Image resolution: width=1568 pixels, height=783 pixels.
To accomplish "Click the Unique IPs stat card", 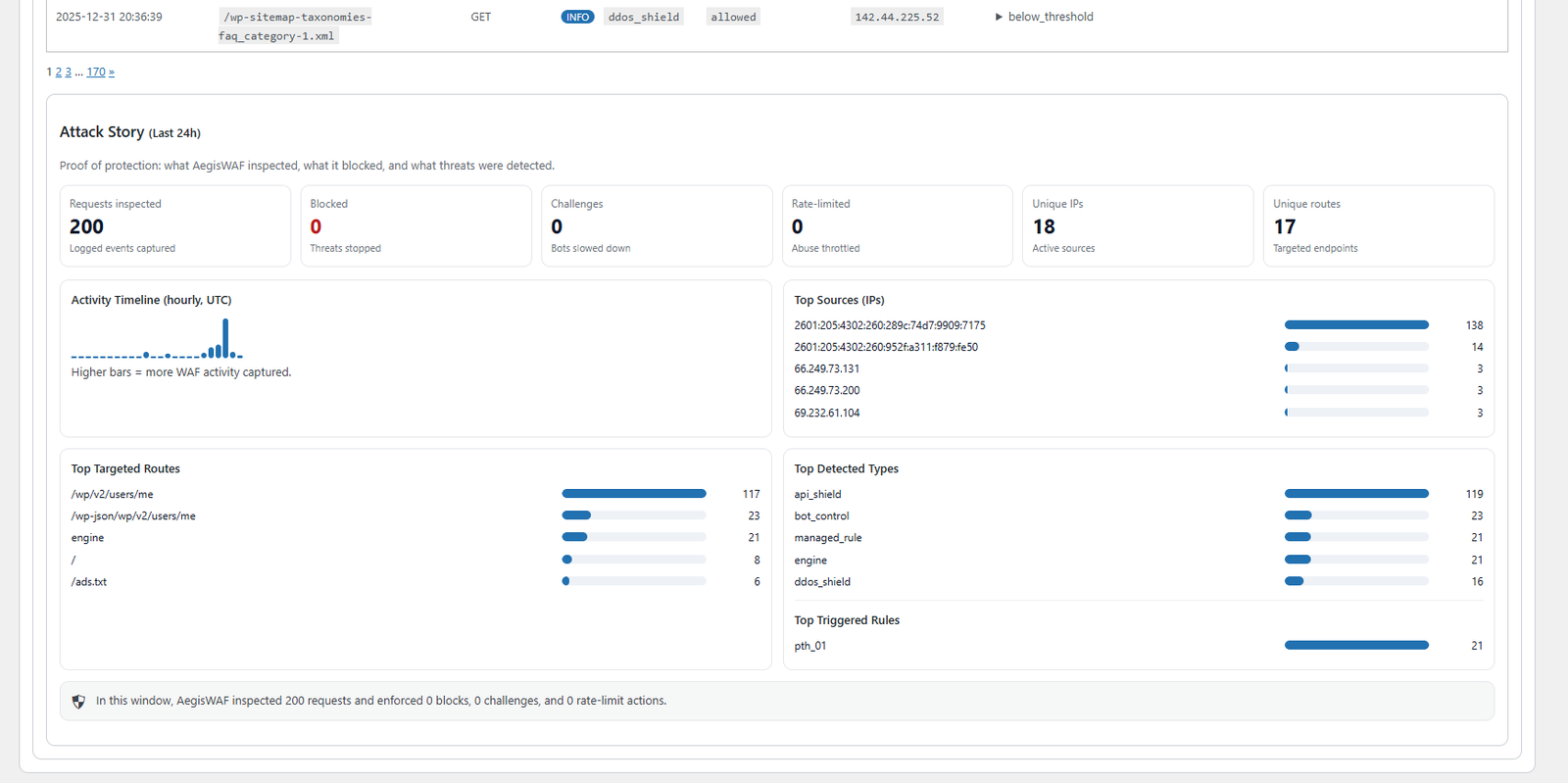I will pos(1137,225).
